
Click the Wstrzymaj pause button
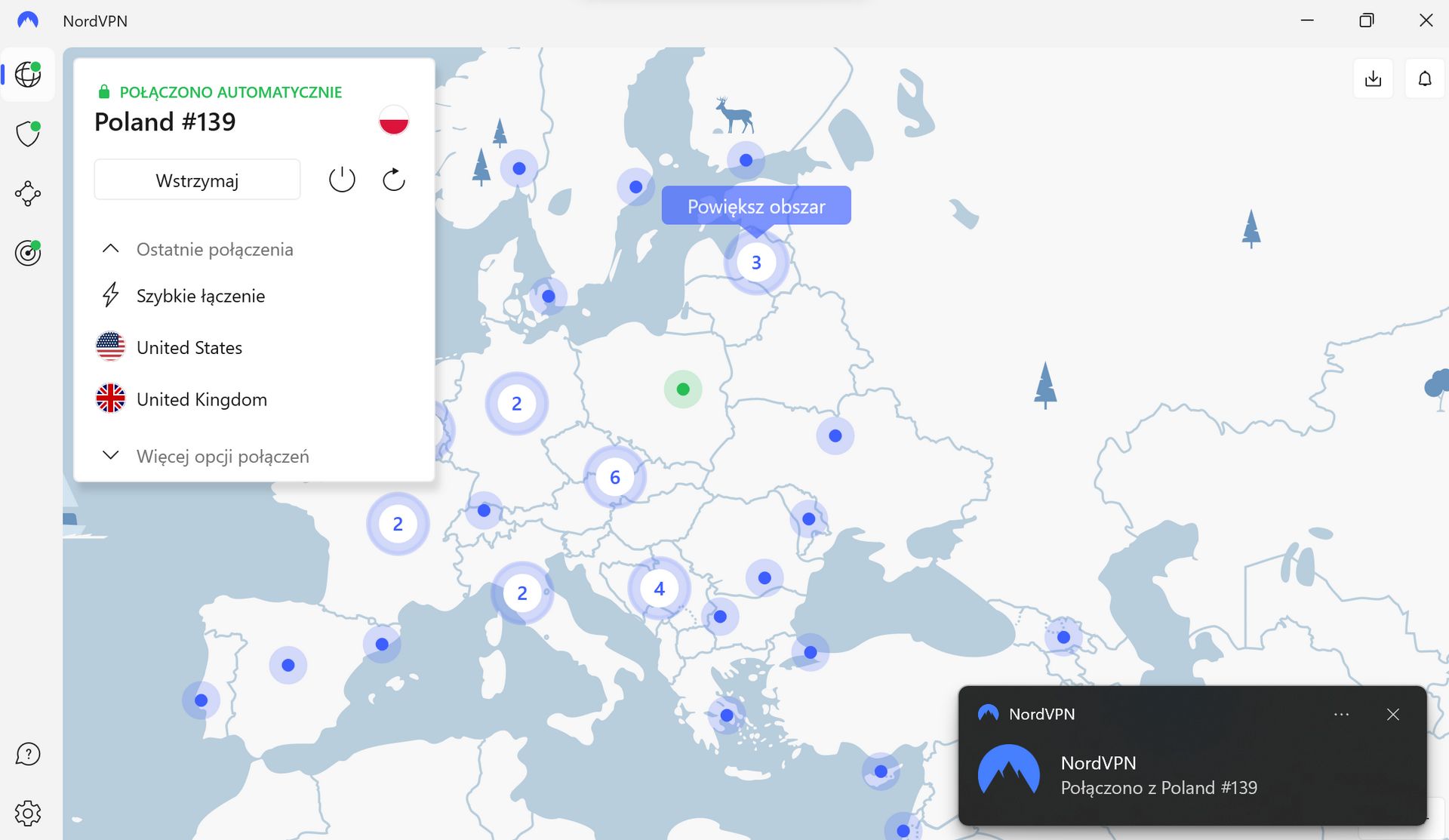pyautogui.click(x=197, y=180)
